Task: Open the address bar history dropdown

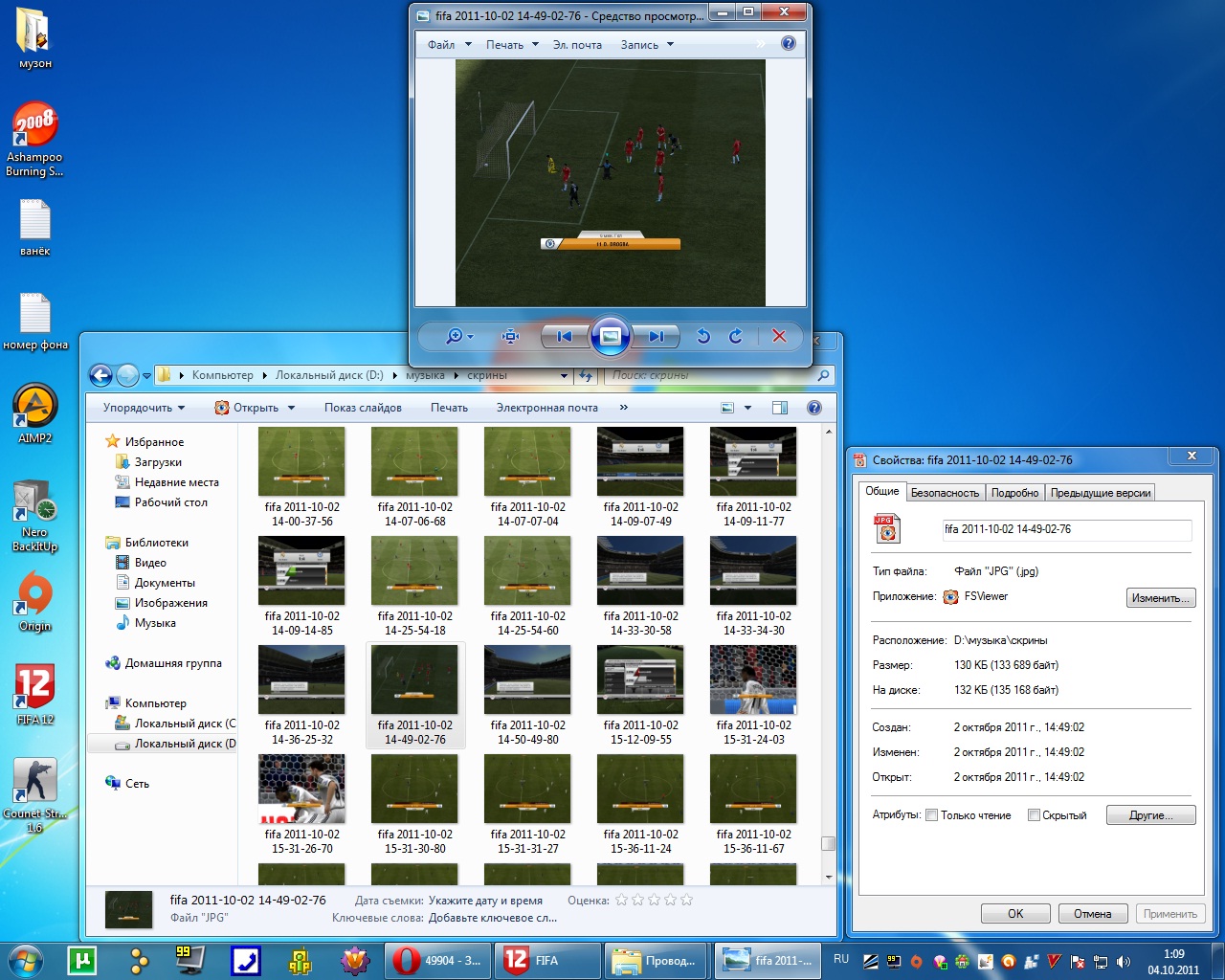Action: coord(565,376)
